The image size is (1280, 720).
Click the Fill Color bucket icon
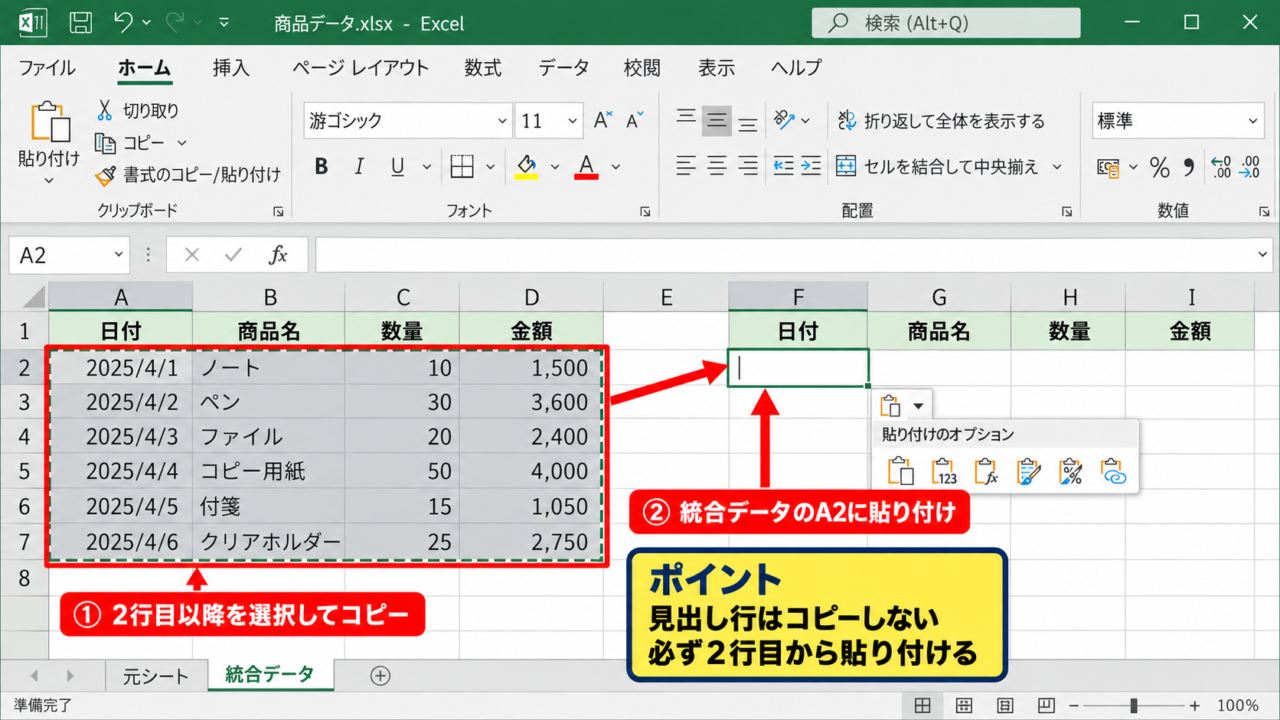526,166
